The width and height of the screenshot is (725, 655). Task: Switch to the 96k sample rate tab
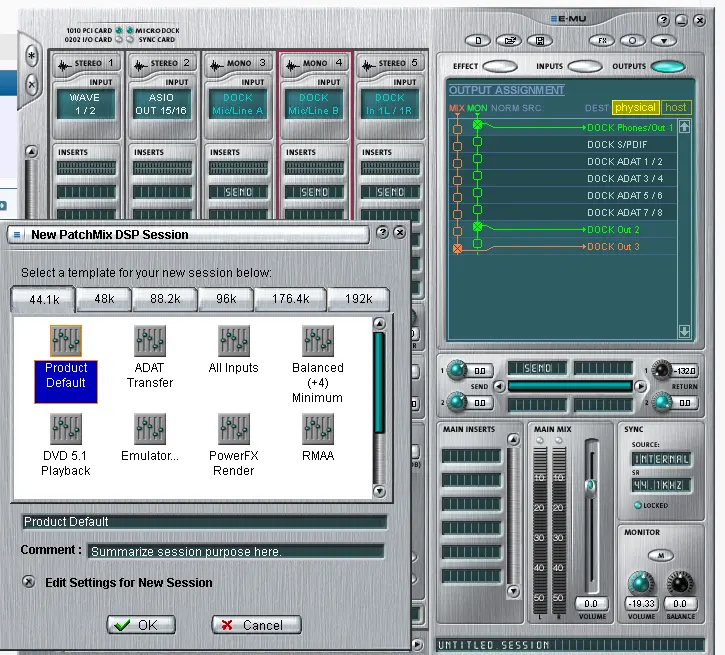(x=226, y=299)
